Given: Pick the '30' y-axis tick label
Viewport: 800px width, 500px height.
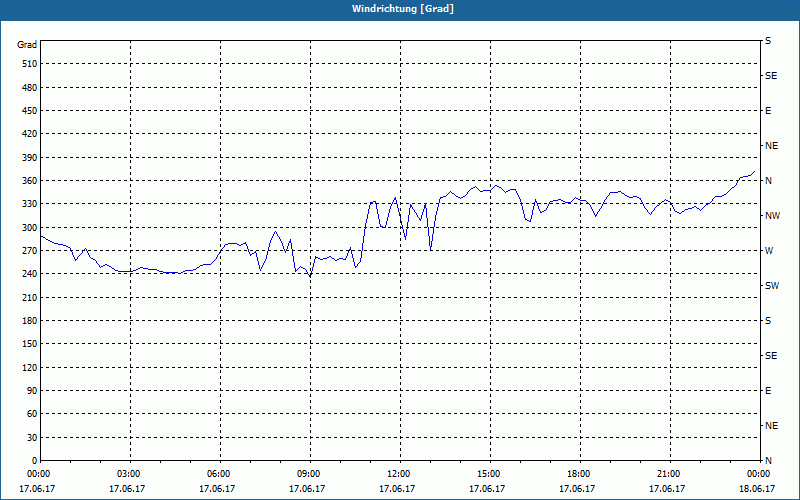Looking at the screenshot, I should click(x=32, y=437).
